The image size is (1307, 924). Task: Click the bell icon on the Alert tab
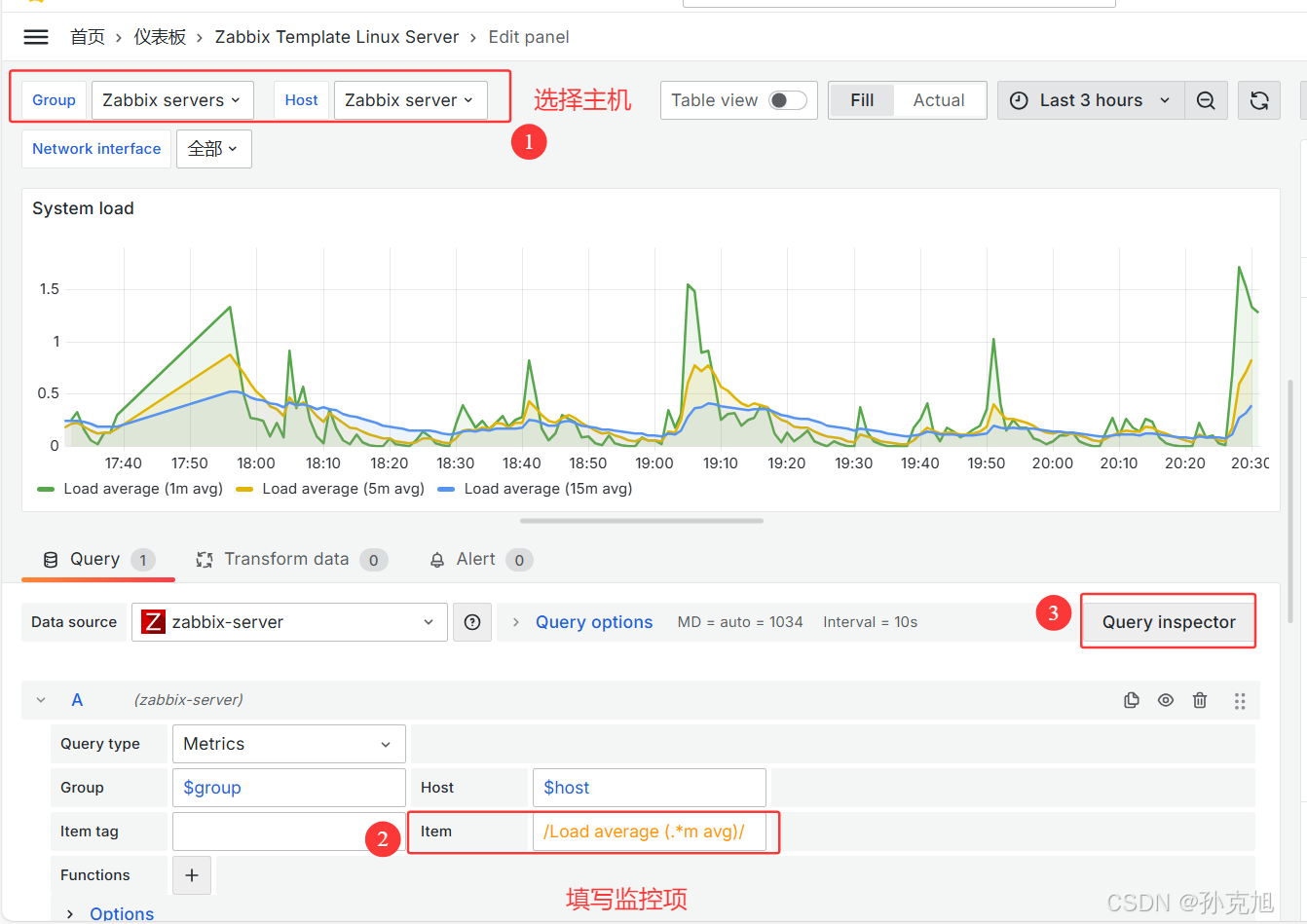pyautogui.click(x=437, y=560)
